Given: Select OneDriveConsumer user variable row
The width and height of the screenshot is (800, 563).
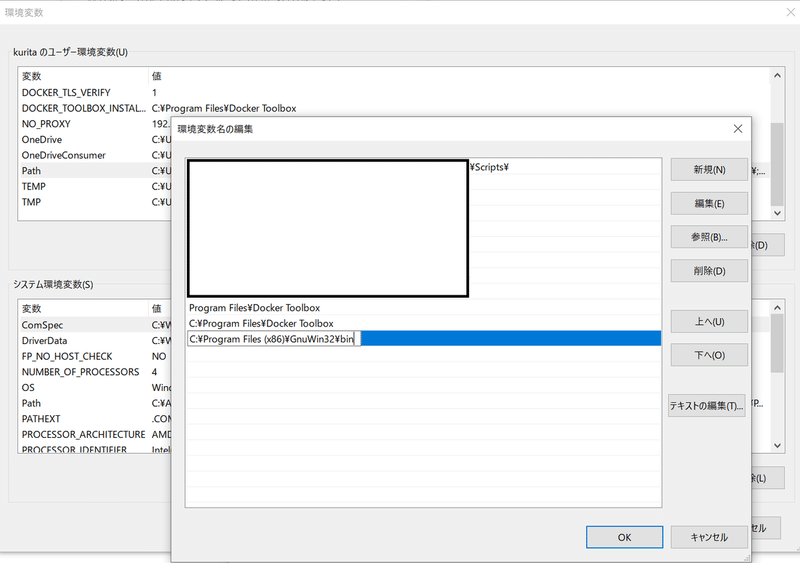Looking at the screenshot, I should [x=96, y=155].
